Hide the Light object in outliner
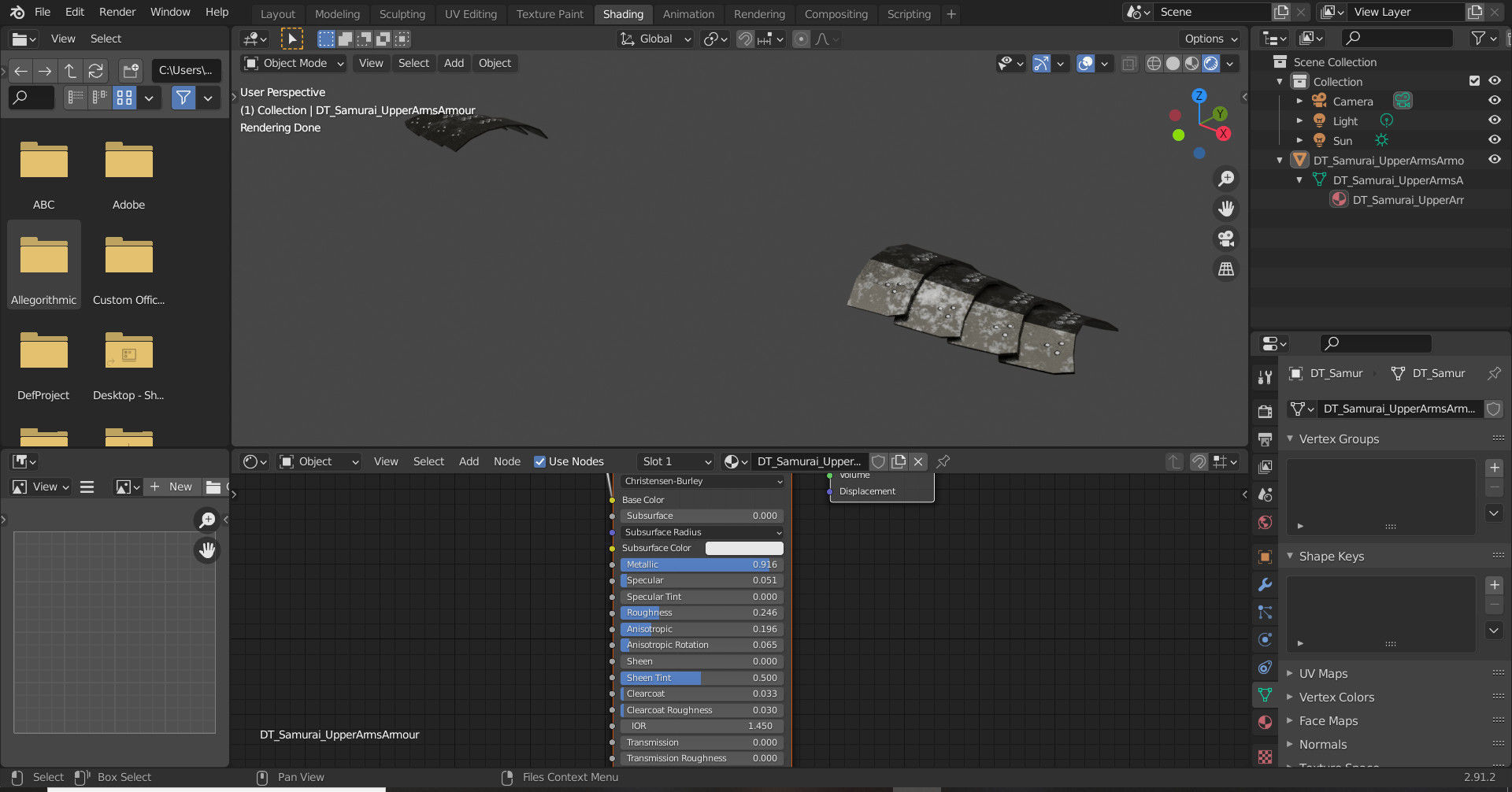 pos(1494,120)
